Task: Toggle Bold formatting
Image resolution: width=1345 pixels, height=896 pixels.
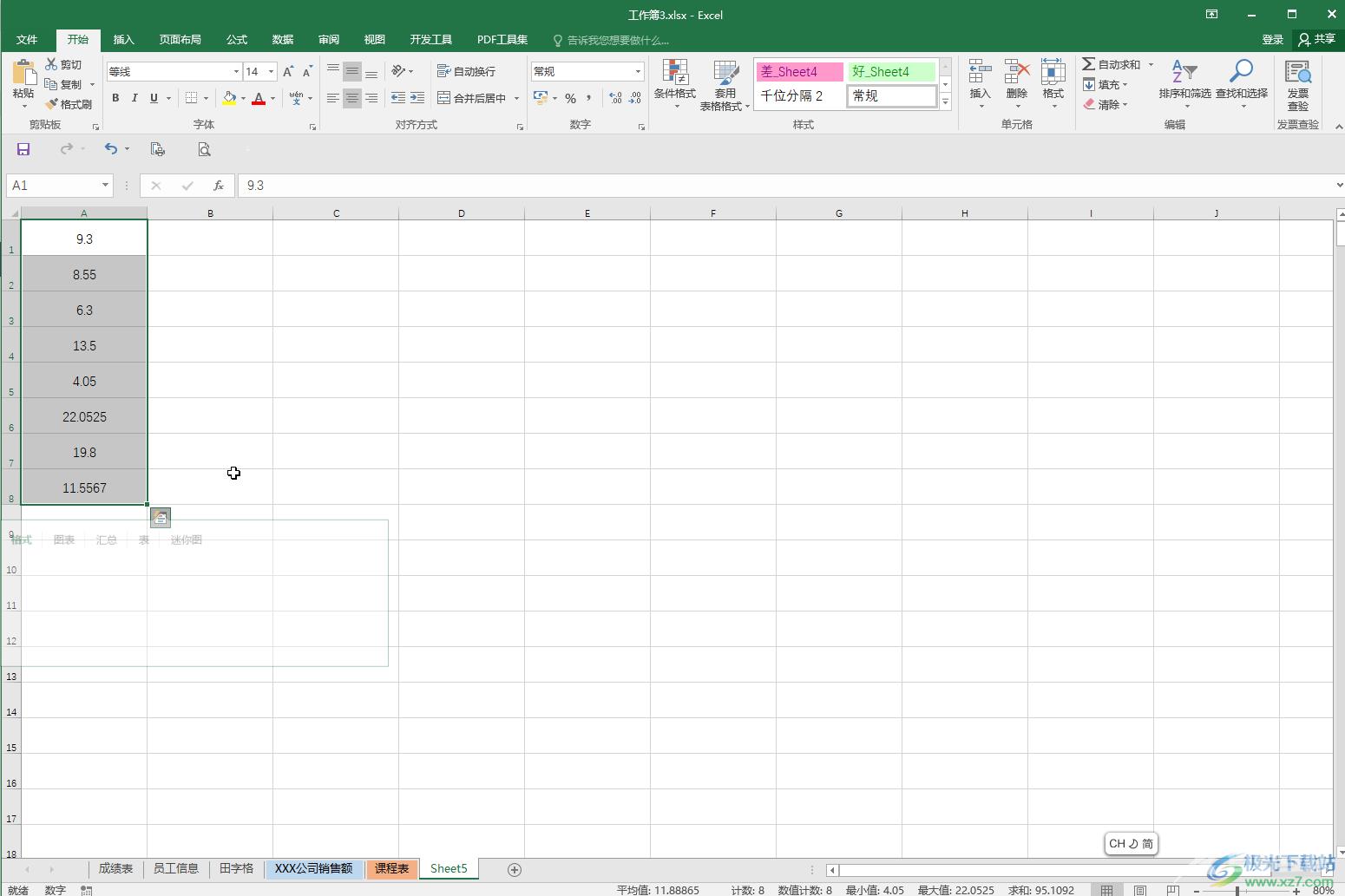Action: coord(115,98)
